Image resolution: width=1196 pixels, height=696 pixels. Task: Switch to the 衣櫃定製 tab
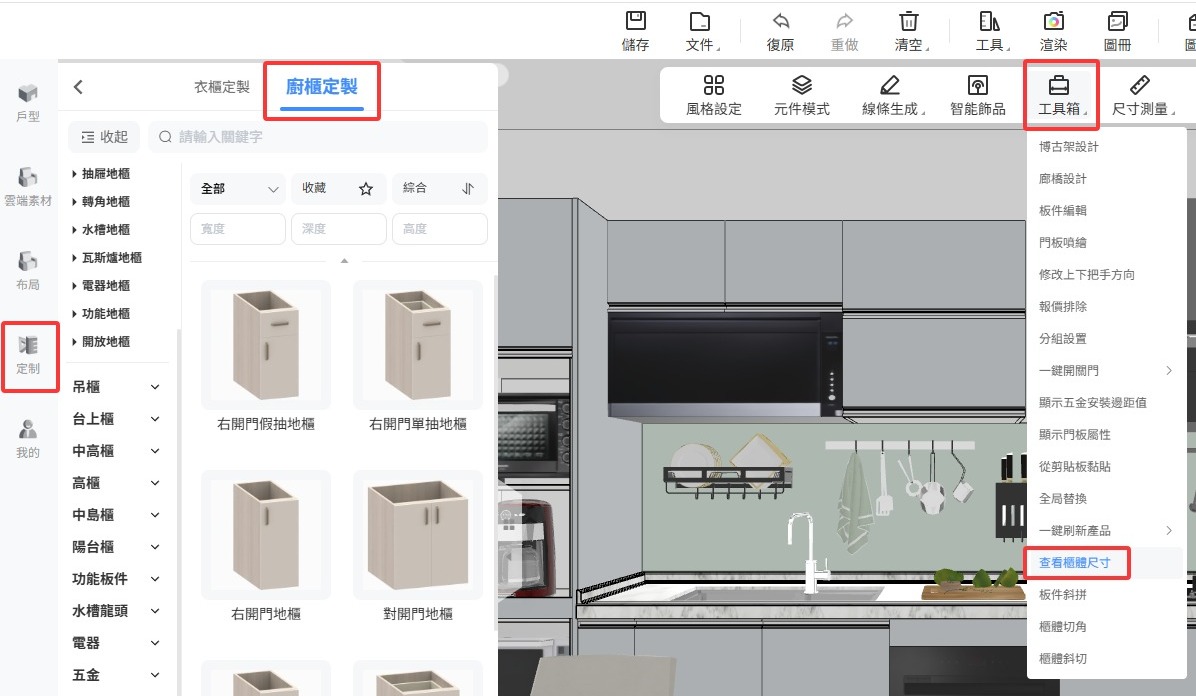(x=222, y=87)
